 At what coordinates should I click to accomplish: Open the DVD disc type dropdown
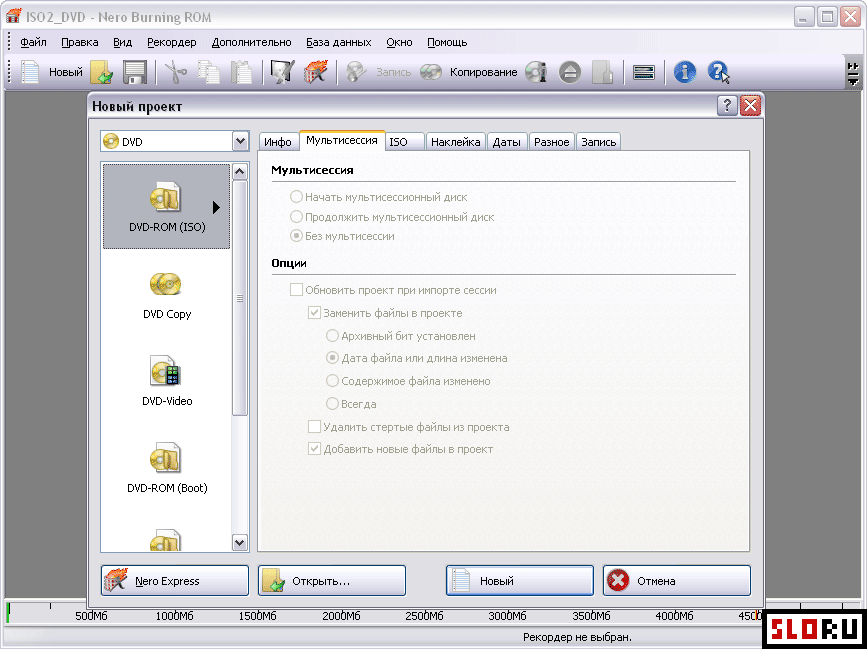click(x=240, y=141)
